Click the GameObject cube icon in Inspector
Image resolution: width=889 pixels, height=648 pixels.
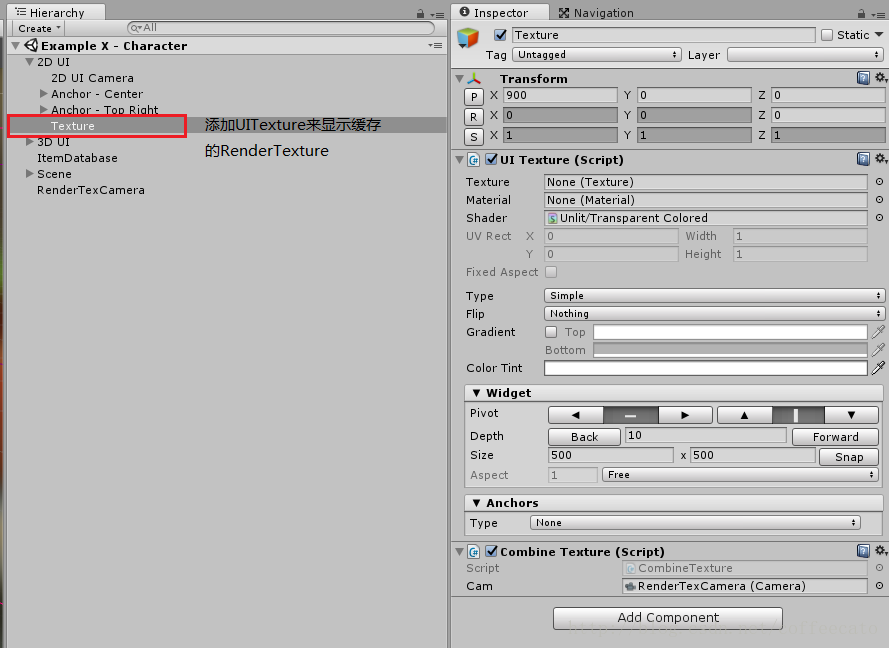pyautogui.click(x=468, y=38)
